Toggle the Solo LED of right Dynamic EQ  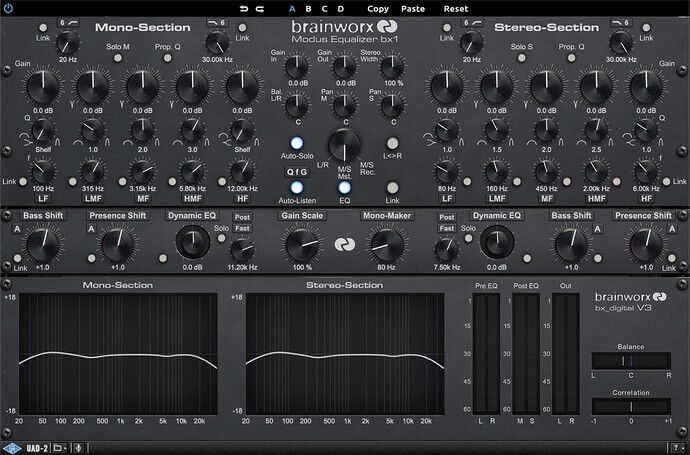coord(469,238)
